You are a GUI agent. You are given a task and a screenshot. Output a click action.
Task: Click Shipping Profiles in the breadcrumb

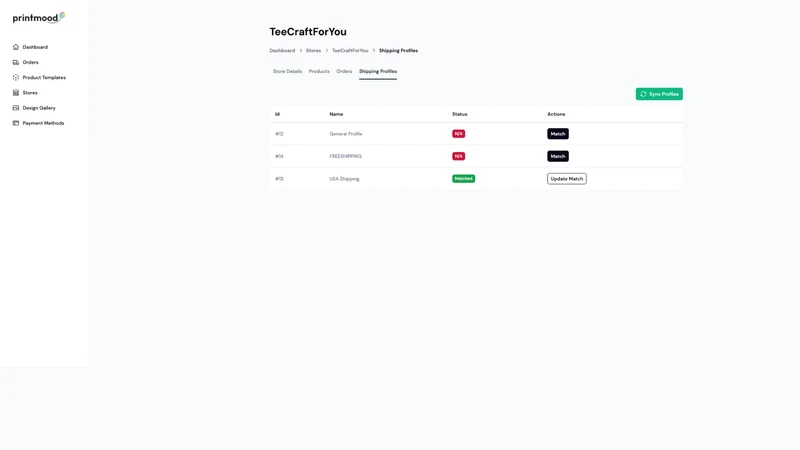point(398,51)
